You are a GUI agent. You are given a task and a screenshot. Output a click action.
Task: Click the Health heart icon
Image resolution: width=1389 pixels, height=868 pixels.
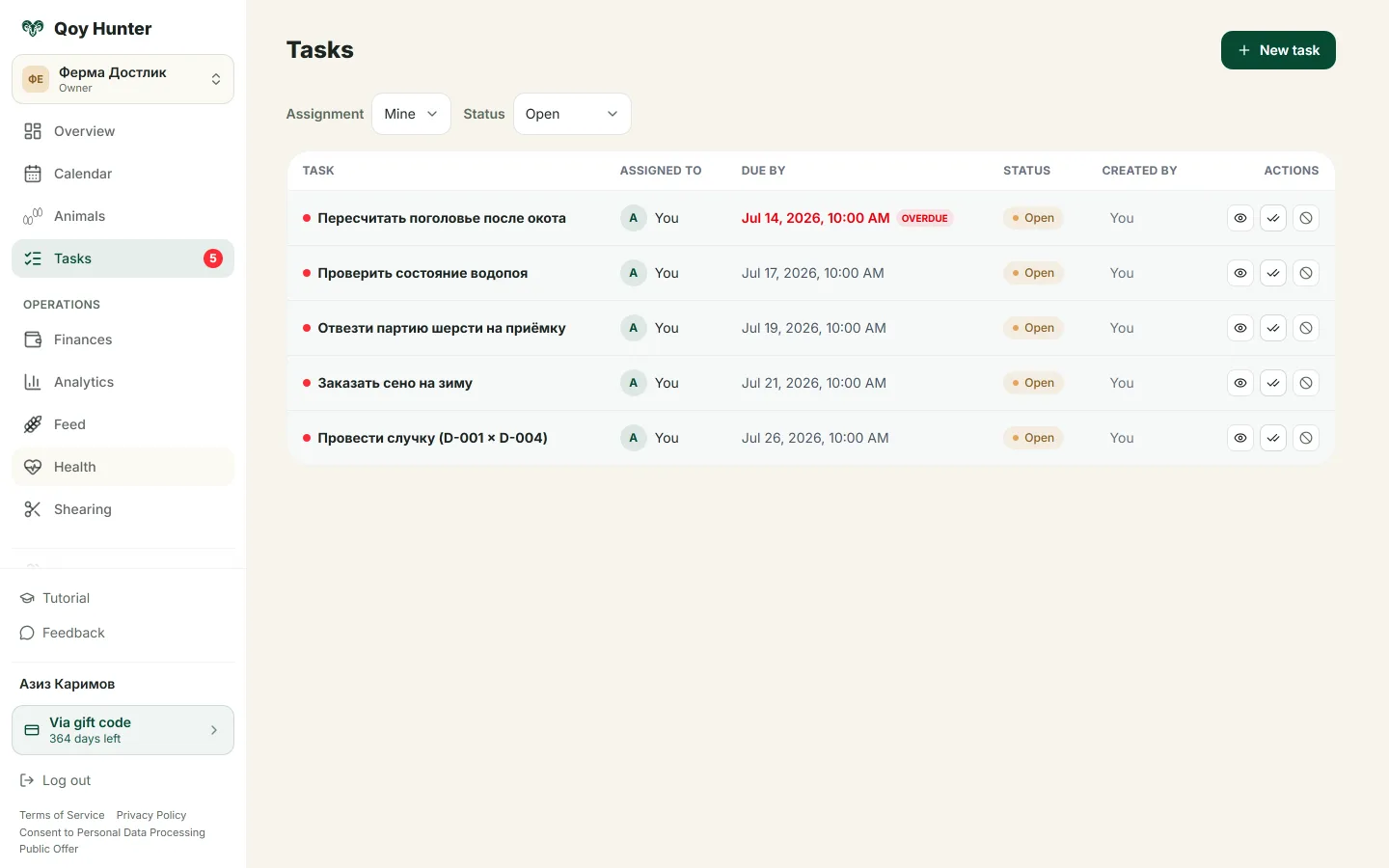click(33, 467)
